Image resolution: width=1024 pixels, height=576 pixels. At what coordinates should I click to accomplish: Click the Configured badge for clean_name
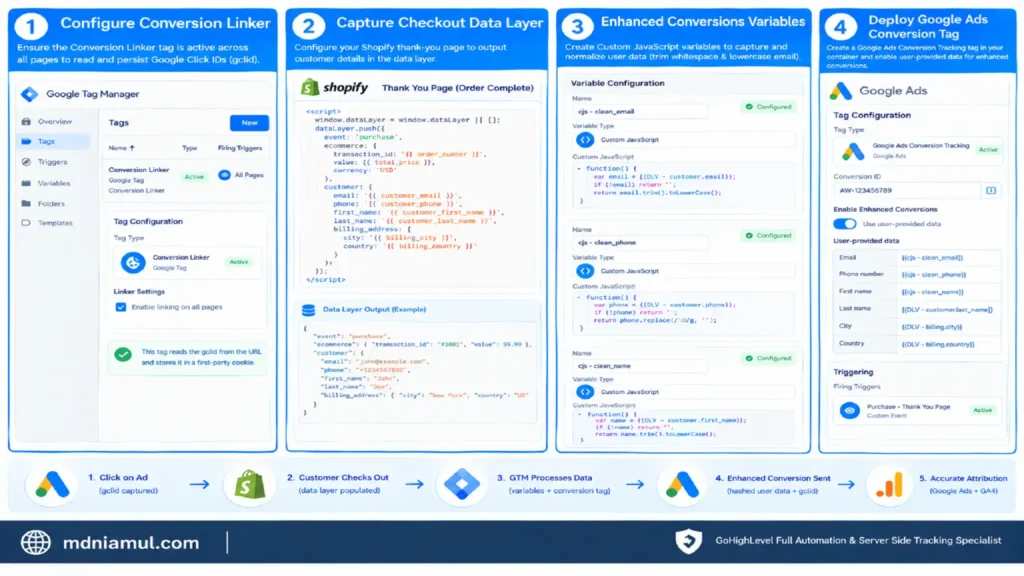point(769,358)
